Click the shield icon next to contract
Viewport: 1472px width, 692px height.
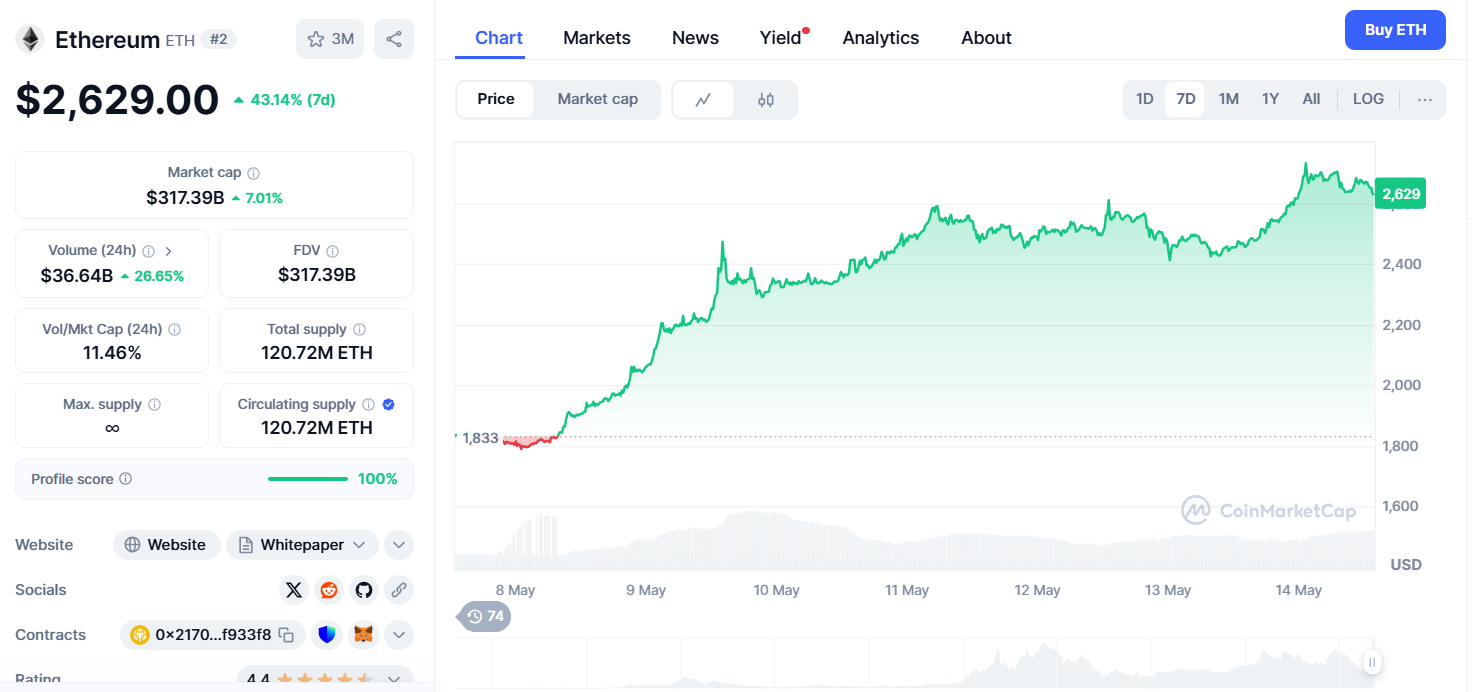(327, 635)
